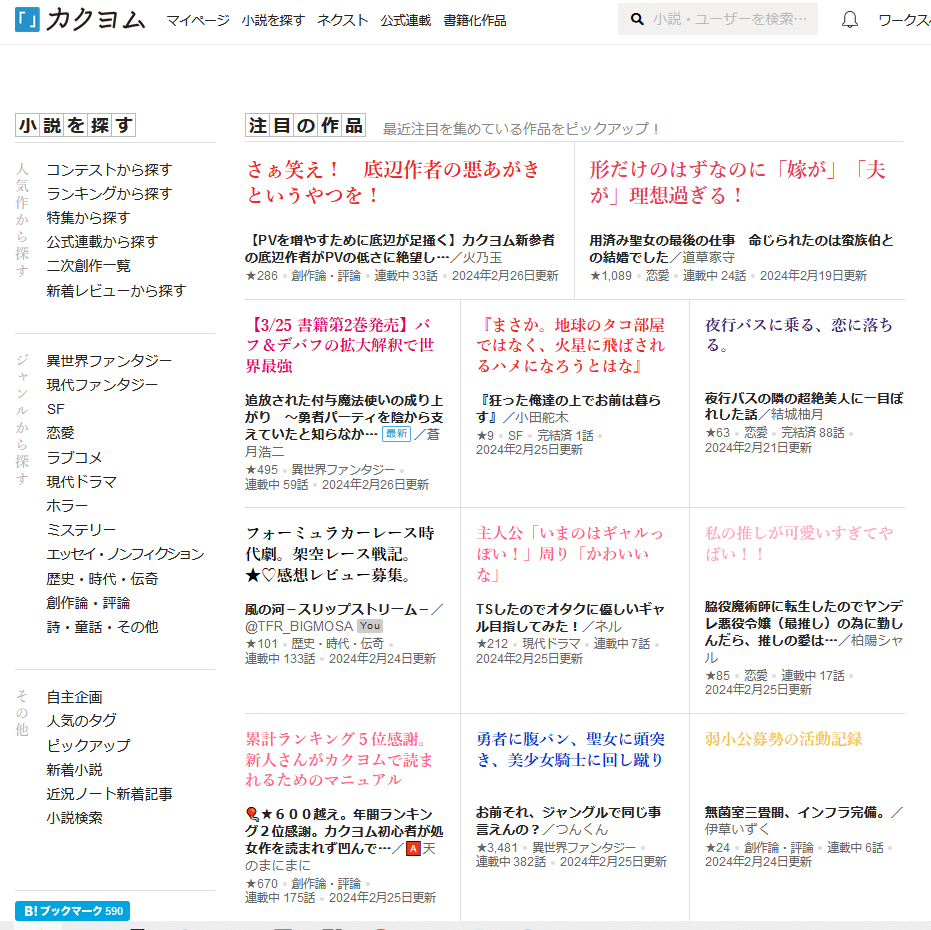Select 公式連載 in the header menu

406,20
